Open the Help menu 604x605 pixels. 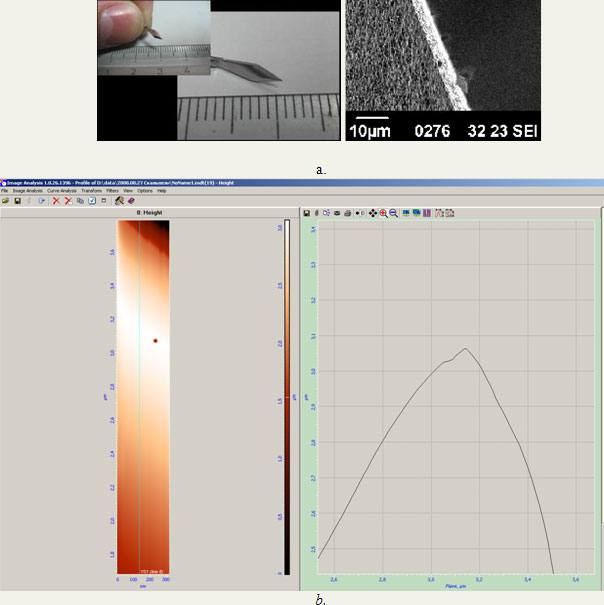tap(162, 191)
